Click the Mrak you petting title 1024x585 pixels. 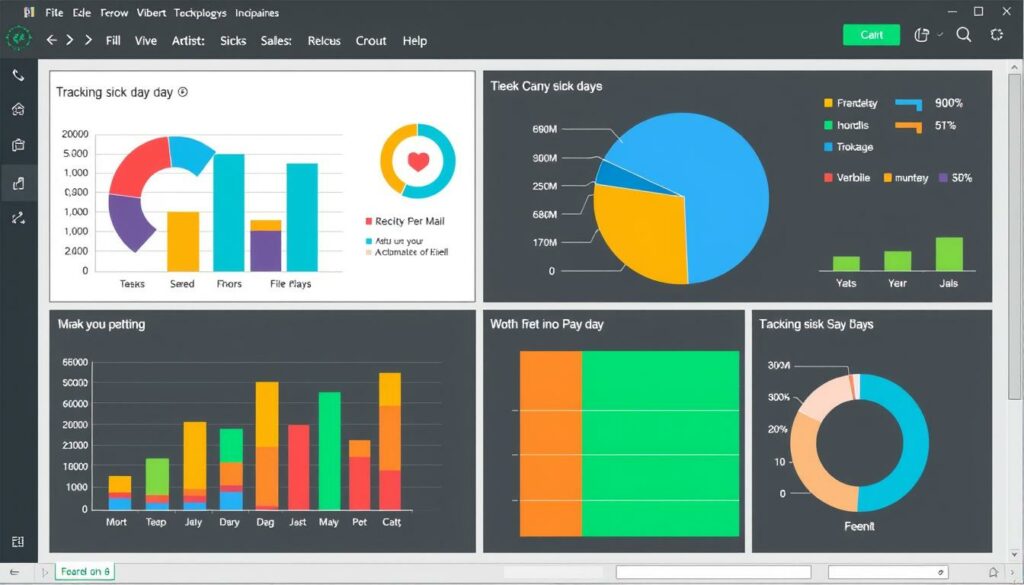[x=101, y=324]
